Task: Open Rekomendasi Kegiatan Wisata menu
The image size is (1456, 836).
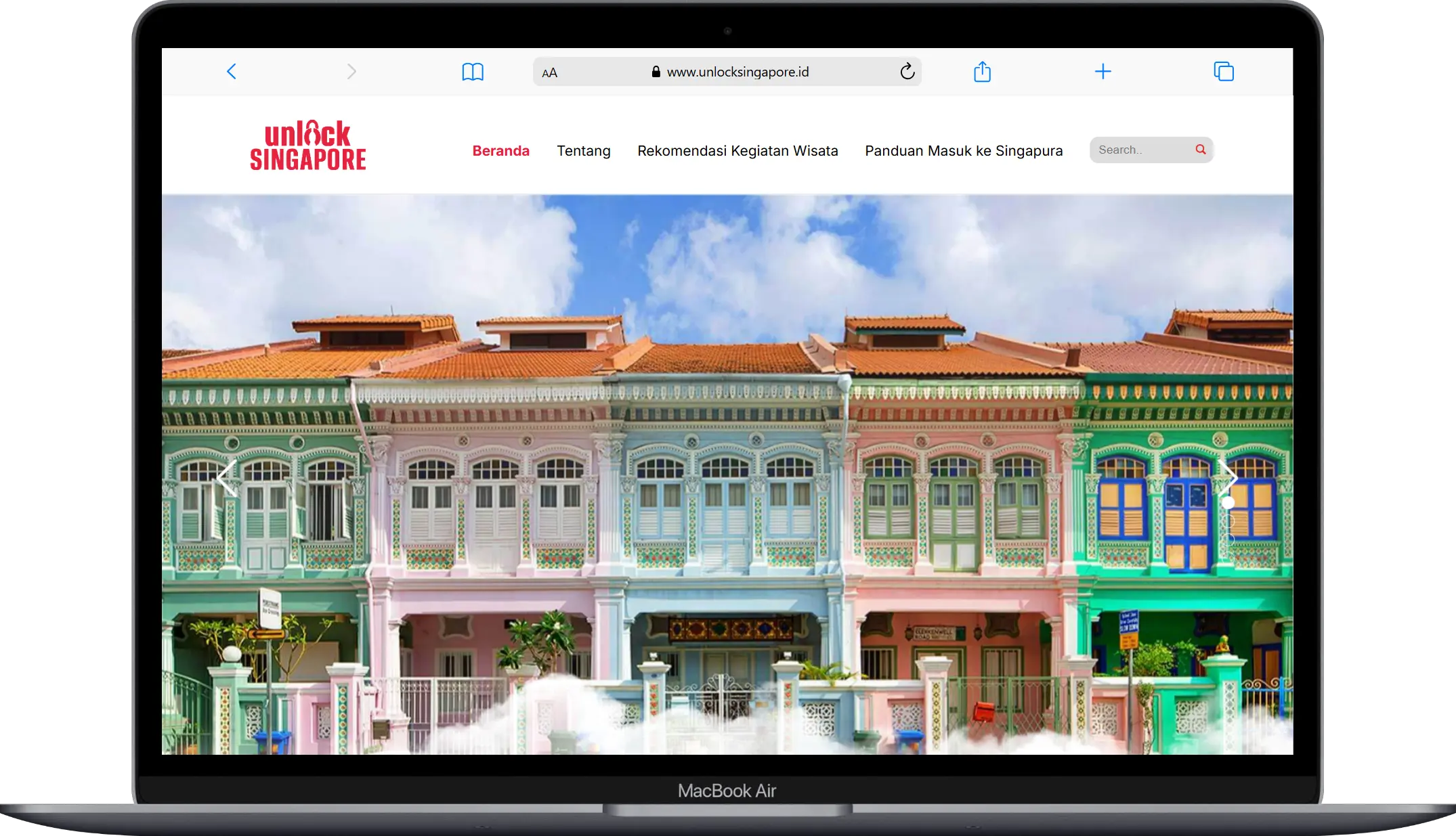Action: 737,150
